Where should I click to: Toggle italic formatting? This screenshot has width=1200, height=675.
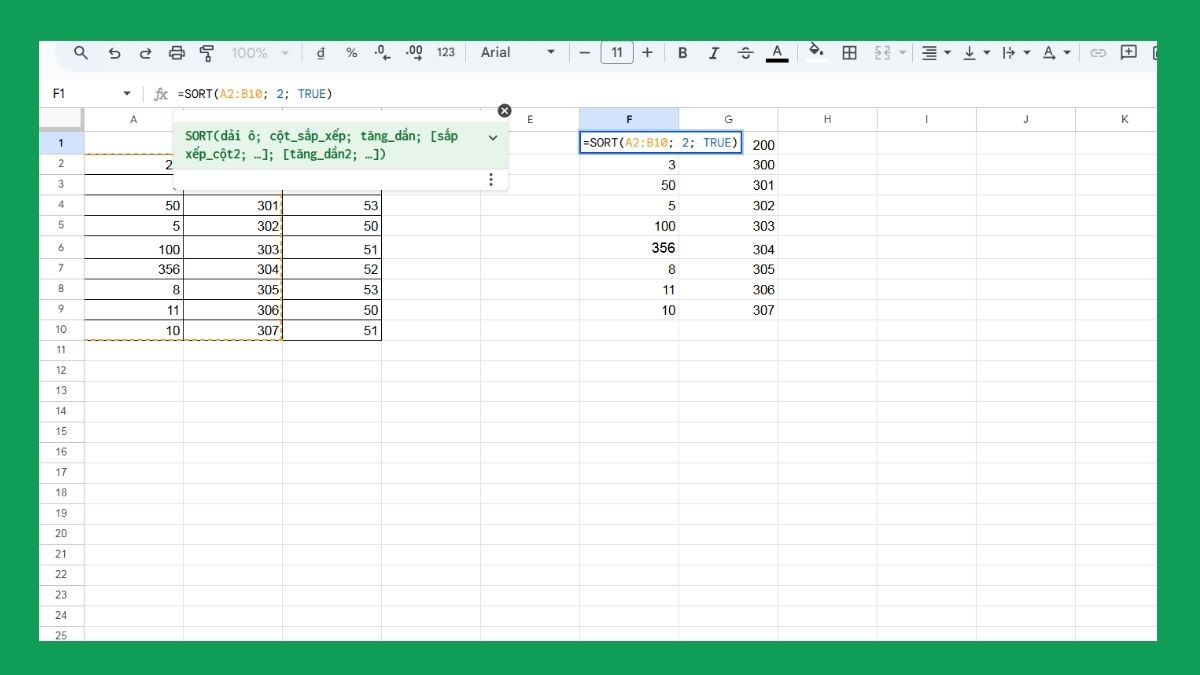[714, 52]
